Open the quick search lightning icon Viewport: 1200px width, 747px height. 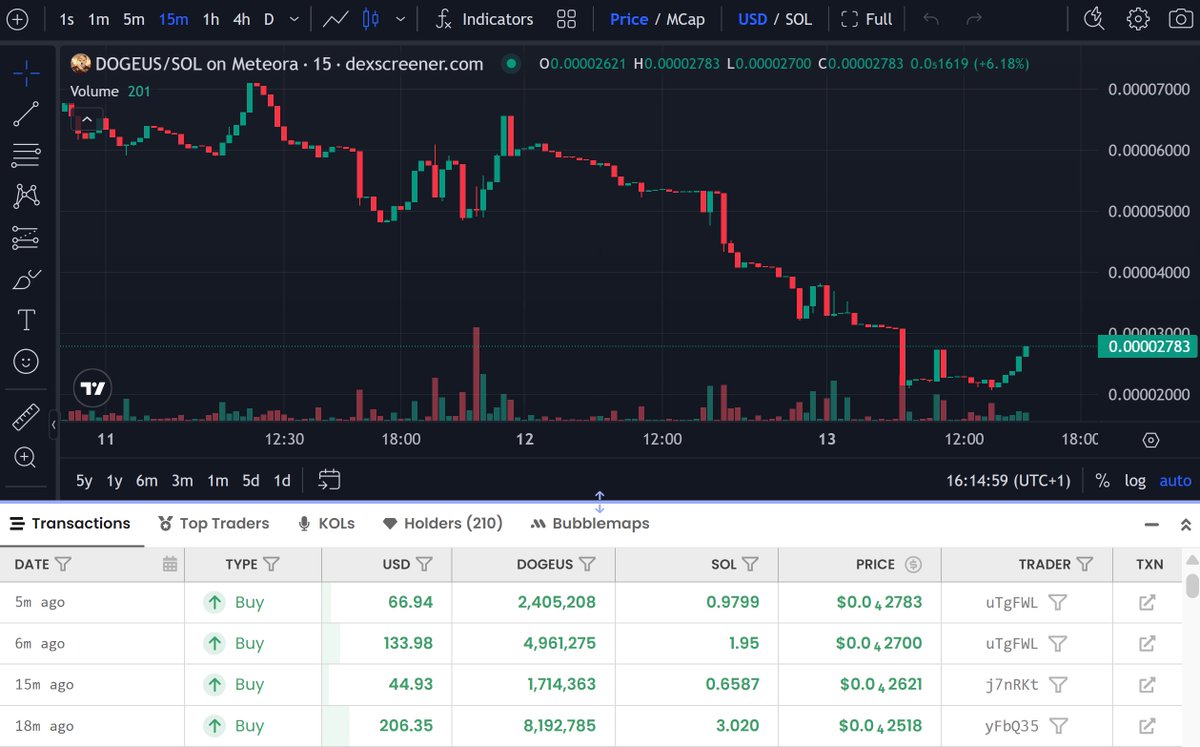pyautogui.click(x=1094, y=19)
